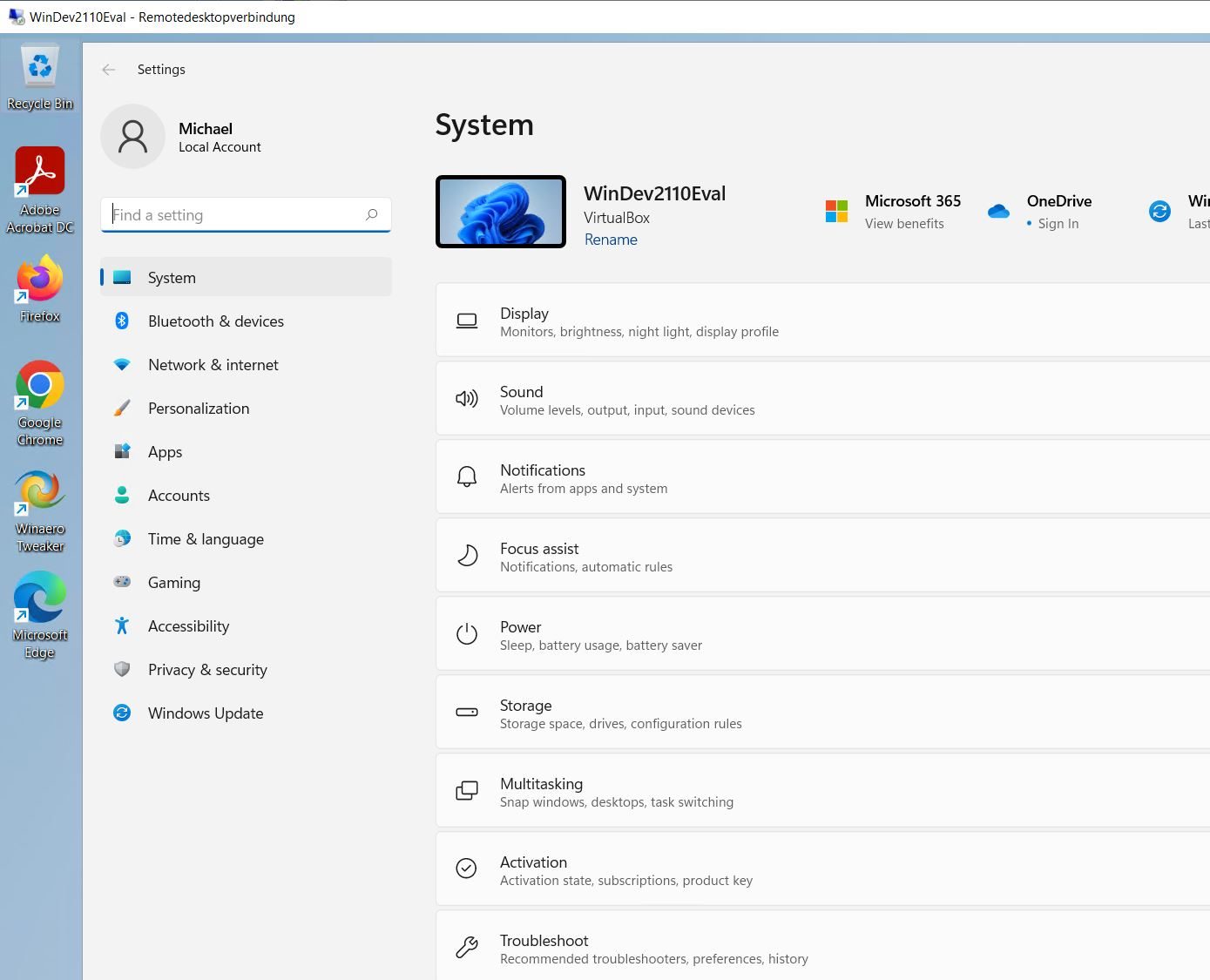Open the Display settings row
The image size is (1210, 980).
[819, 321]
